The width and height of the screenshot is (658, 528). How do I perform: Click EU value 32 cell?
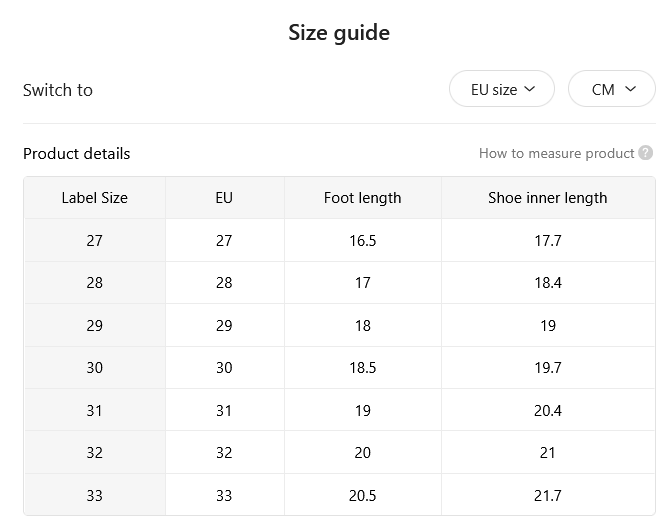click(224, 452)
